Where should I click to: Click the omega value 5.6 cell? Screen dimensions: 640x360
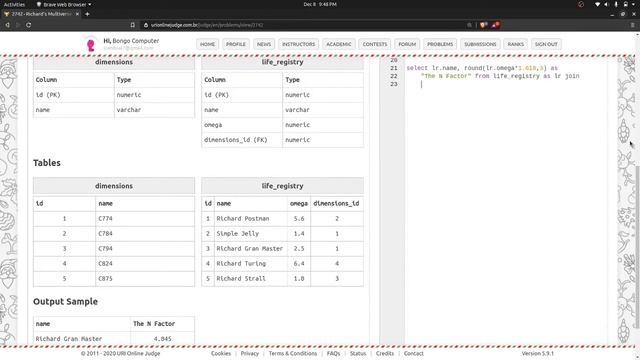click(299, 219)
